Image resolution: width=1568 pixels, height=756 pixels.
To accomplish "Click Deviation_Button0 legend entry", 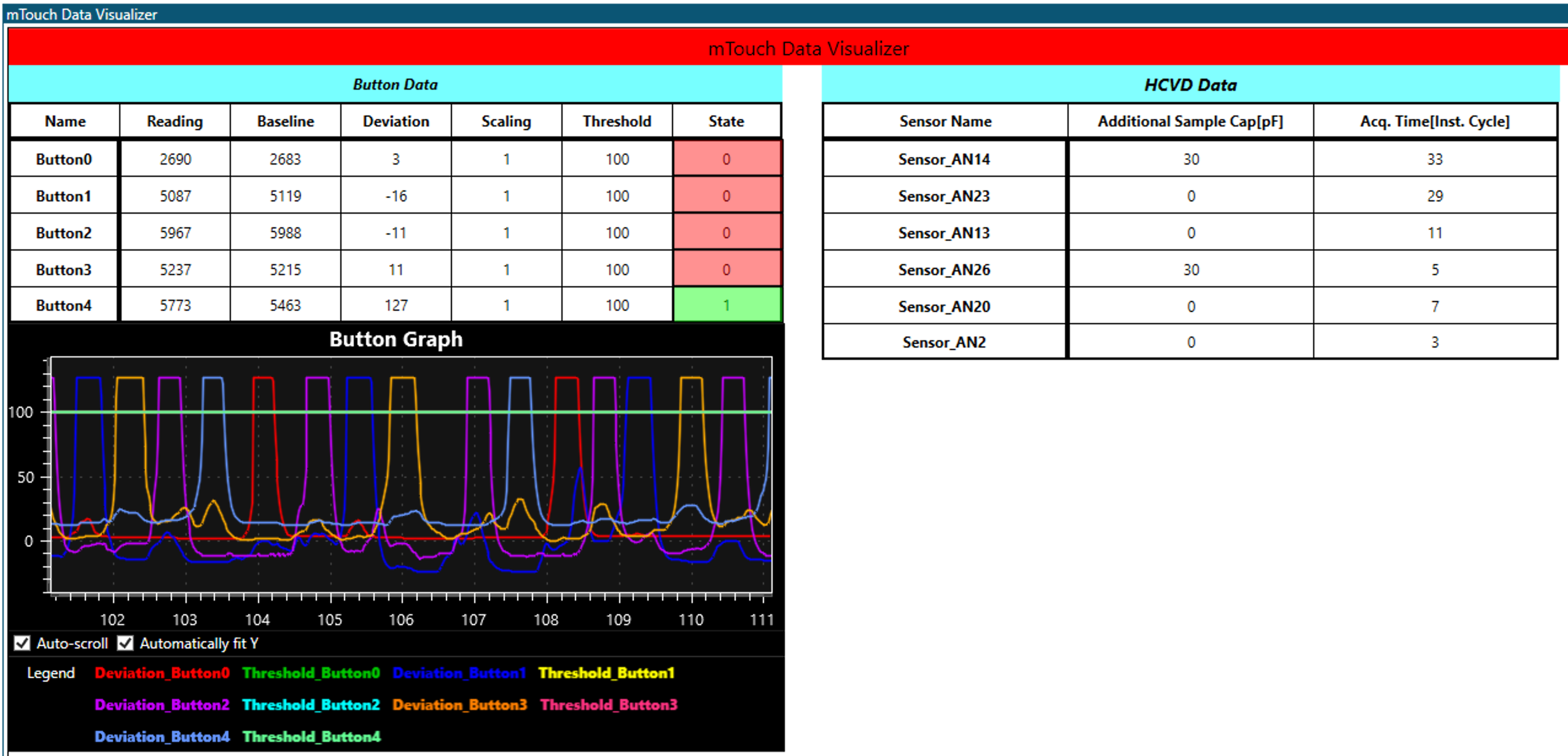I will pyautogui.click(x=162, y=673).
